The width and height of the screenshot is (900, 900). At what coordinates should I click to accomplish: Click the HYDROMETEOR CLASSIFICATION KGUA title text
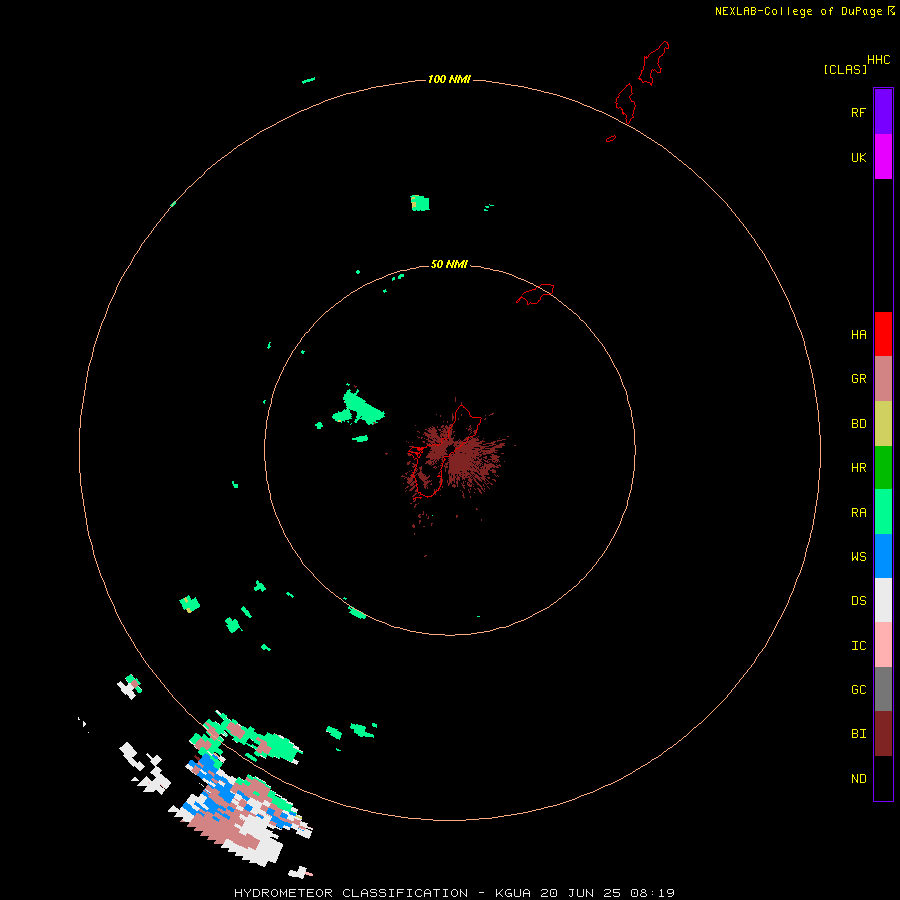(454, 893)
